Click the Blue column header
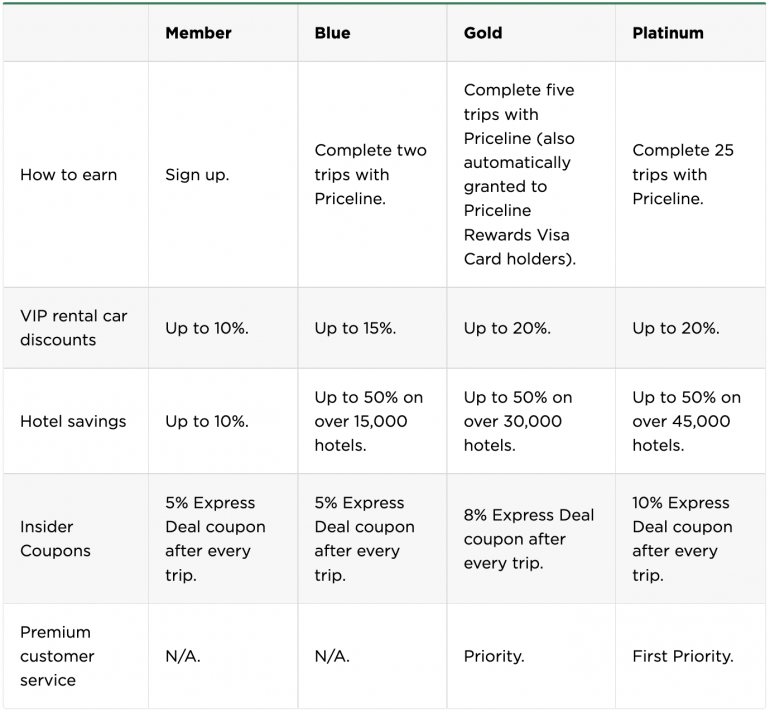This screenshot has width=770, height=713. [332, 33]
